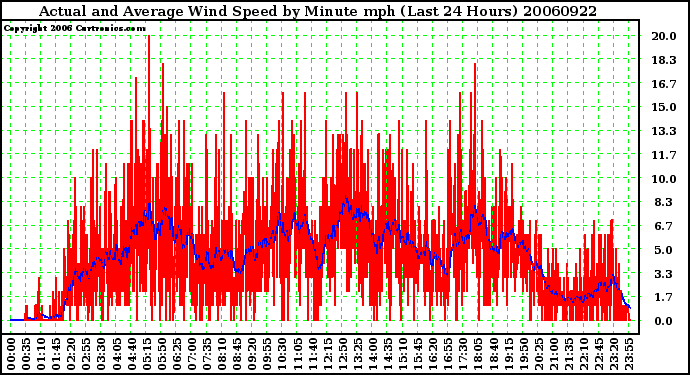
Task: Click the 09:55 time label
Action: point(267,354)
